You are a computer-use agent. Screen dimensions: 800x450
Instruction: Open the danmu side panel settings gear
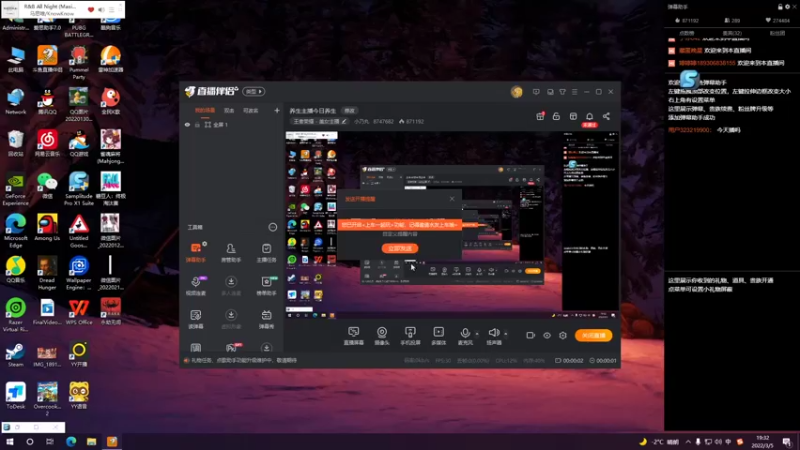pos(787,7)
